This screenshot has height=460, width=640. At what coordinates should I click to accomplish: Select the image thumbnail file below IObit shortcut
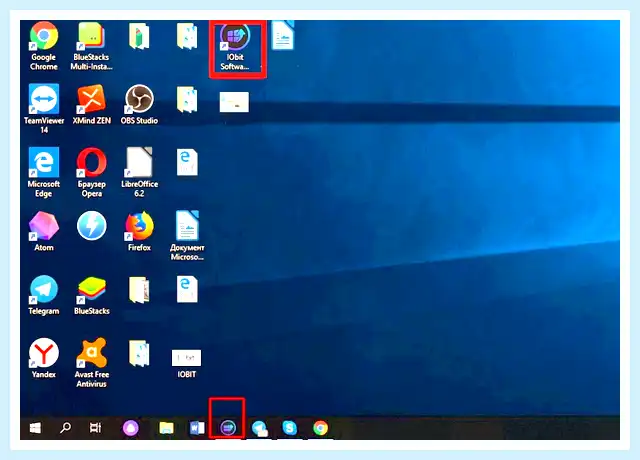[234, 102]
